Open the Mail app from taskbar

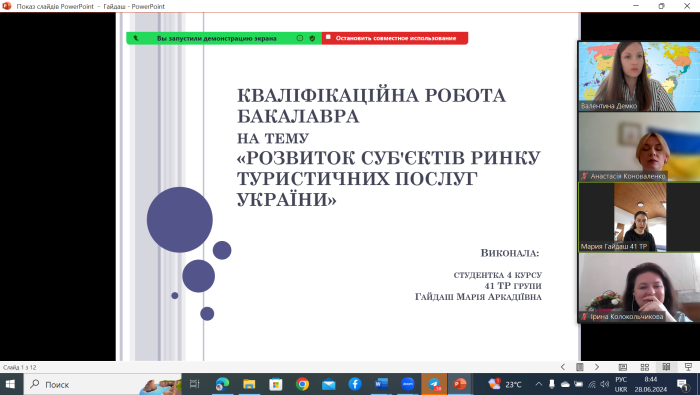(x=329, y=384)
